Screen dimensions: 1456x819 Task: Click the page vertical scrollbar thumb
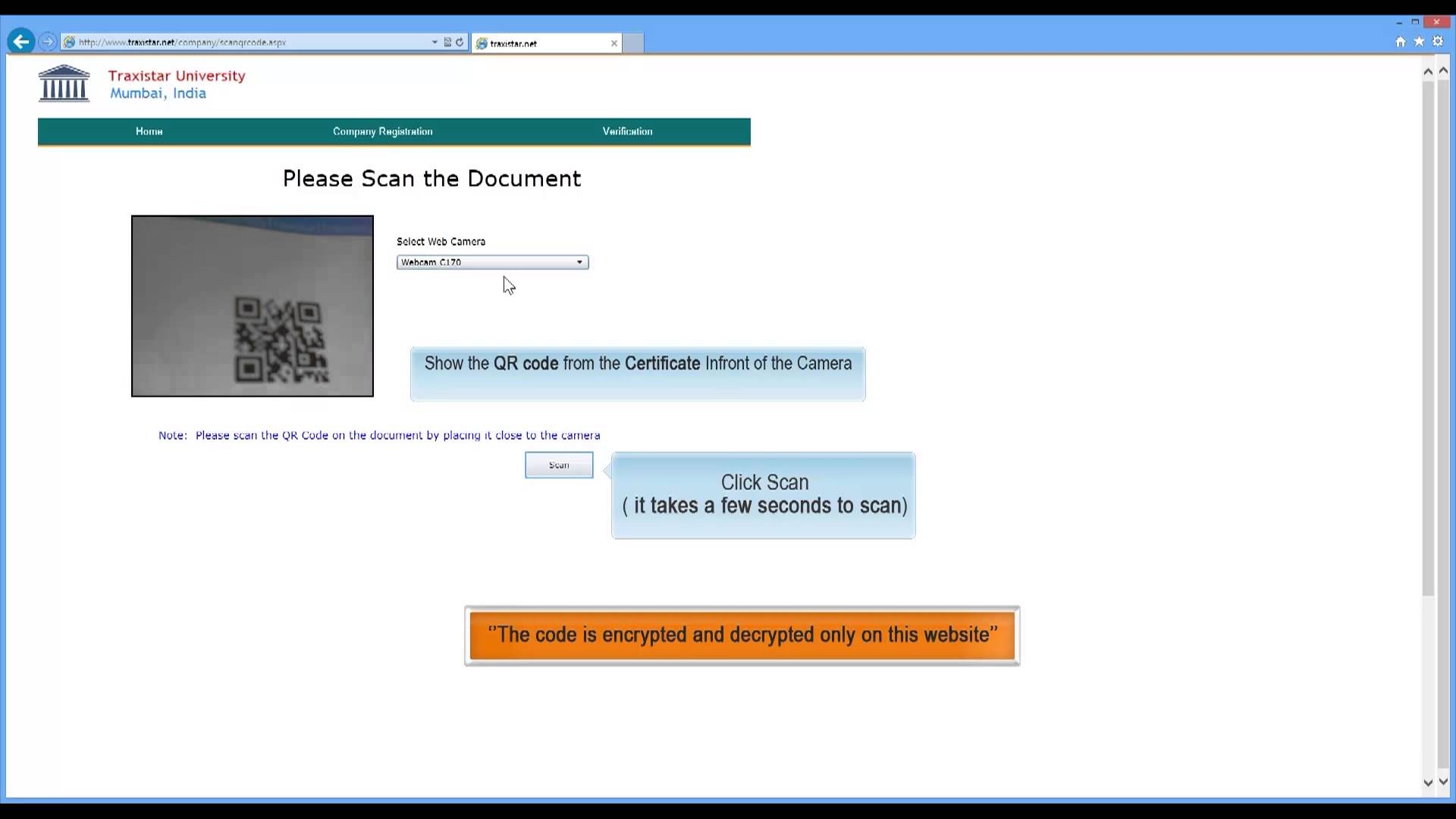tap(1443, 425)
